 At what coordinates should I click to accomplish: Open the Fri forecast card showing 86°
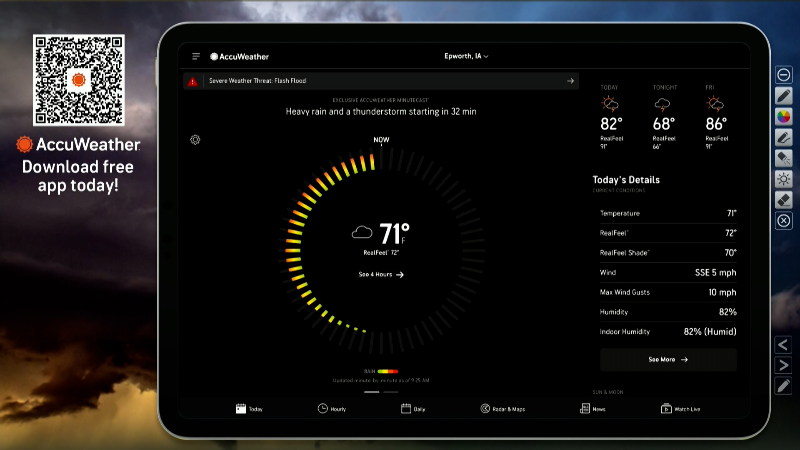(716, 117)
